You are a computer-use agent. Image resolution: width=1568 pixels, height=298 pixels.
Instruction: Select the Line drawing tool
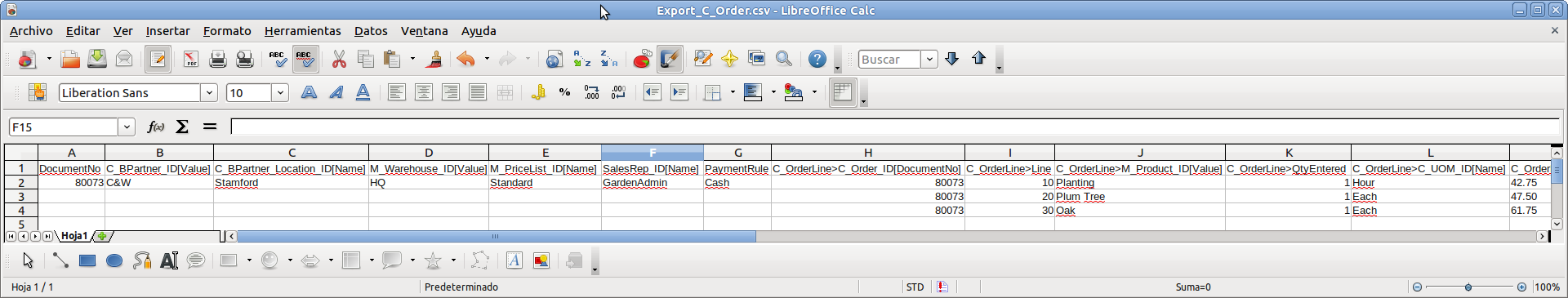60,260
